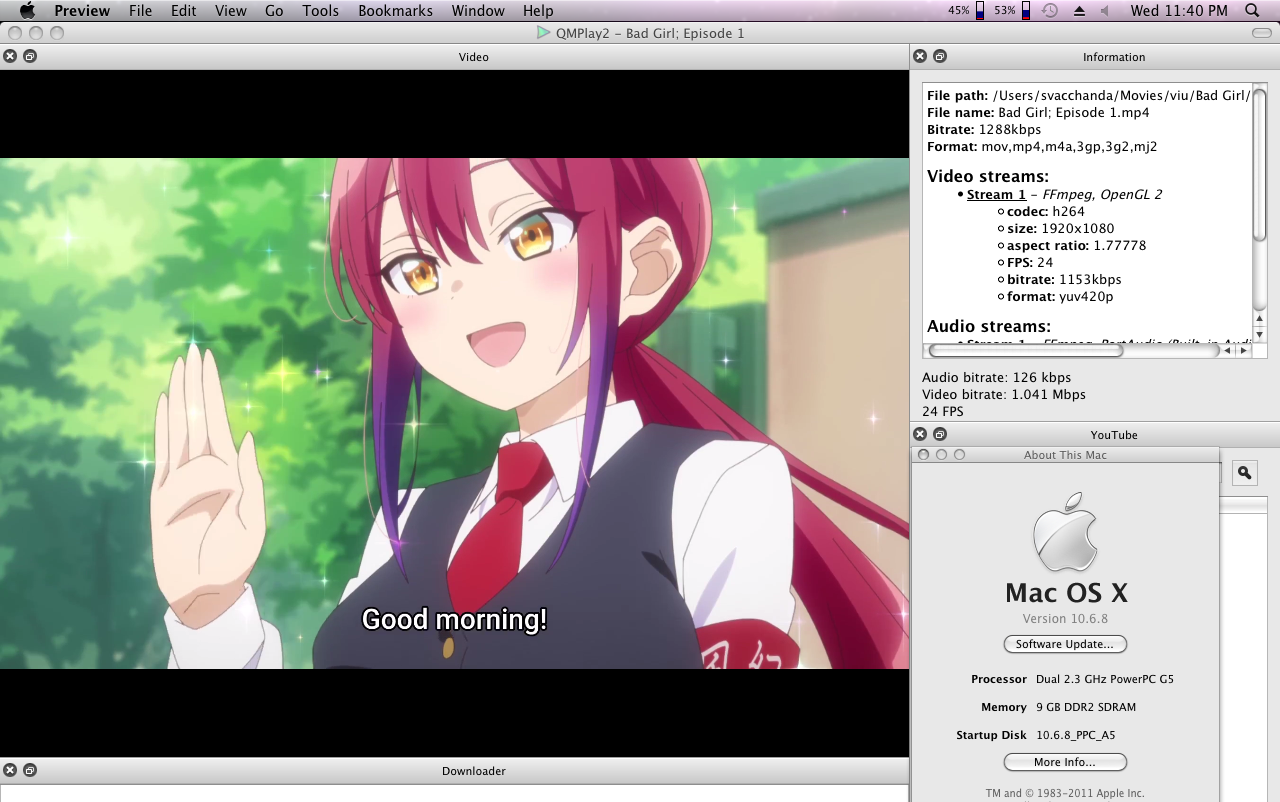This screenshot has width=1280, height=802.
Task: Click the Stream 1 link under Video streams
Action: (996, 195)
